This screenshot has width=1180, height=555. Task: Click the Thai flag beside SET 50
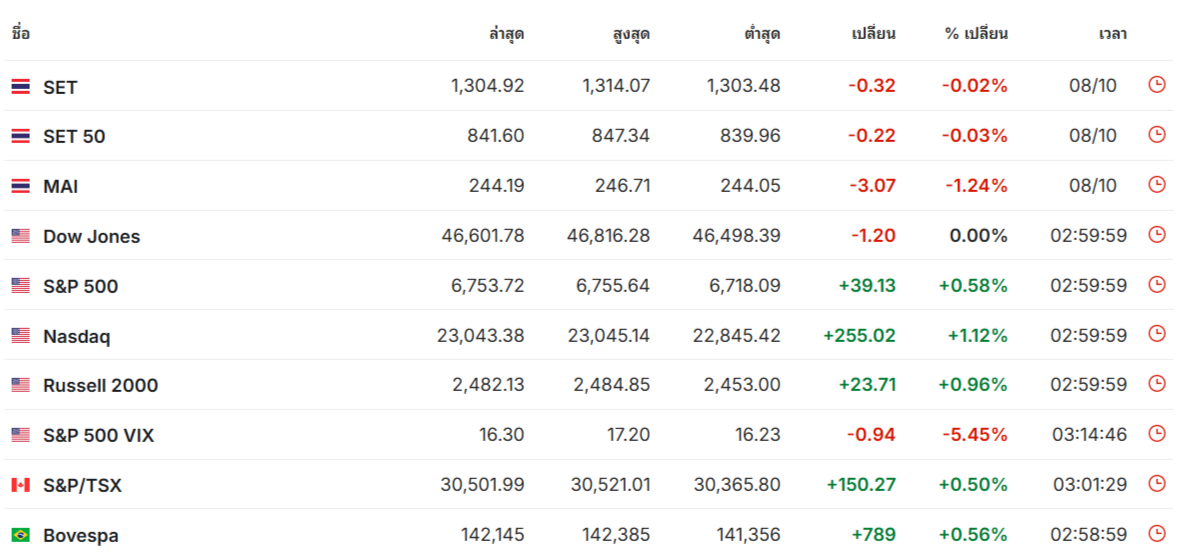point(20,136)
